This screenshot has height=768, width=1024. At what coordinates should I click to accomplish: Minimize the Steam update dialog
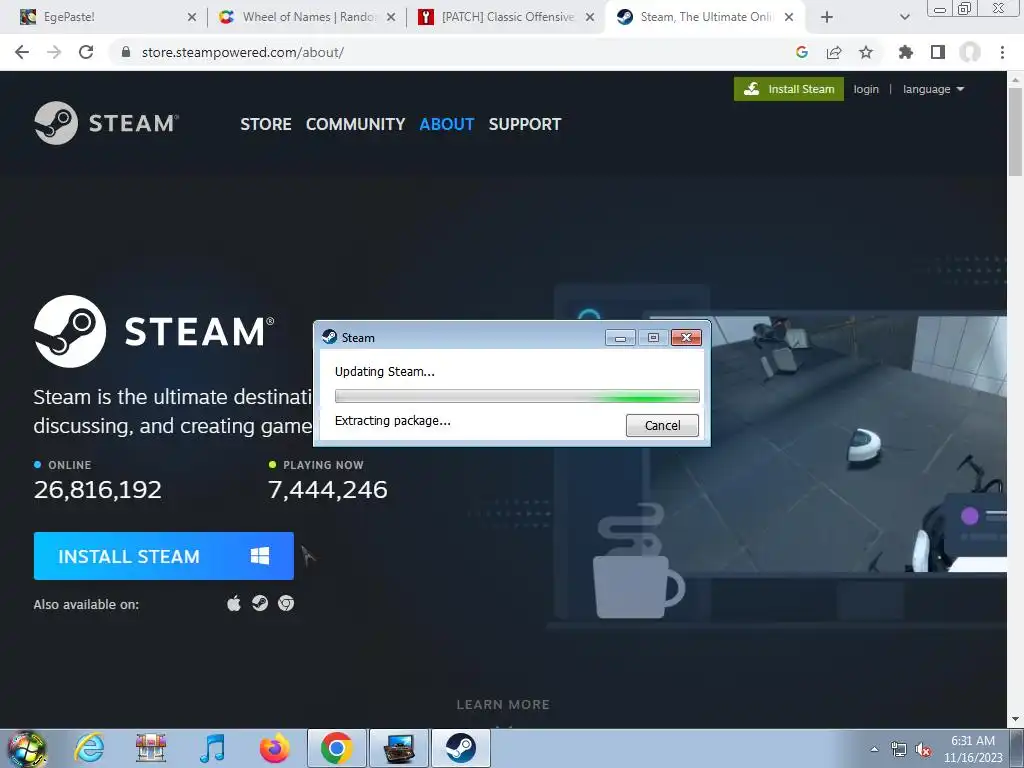[x=620, y=337]
